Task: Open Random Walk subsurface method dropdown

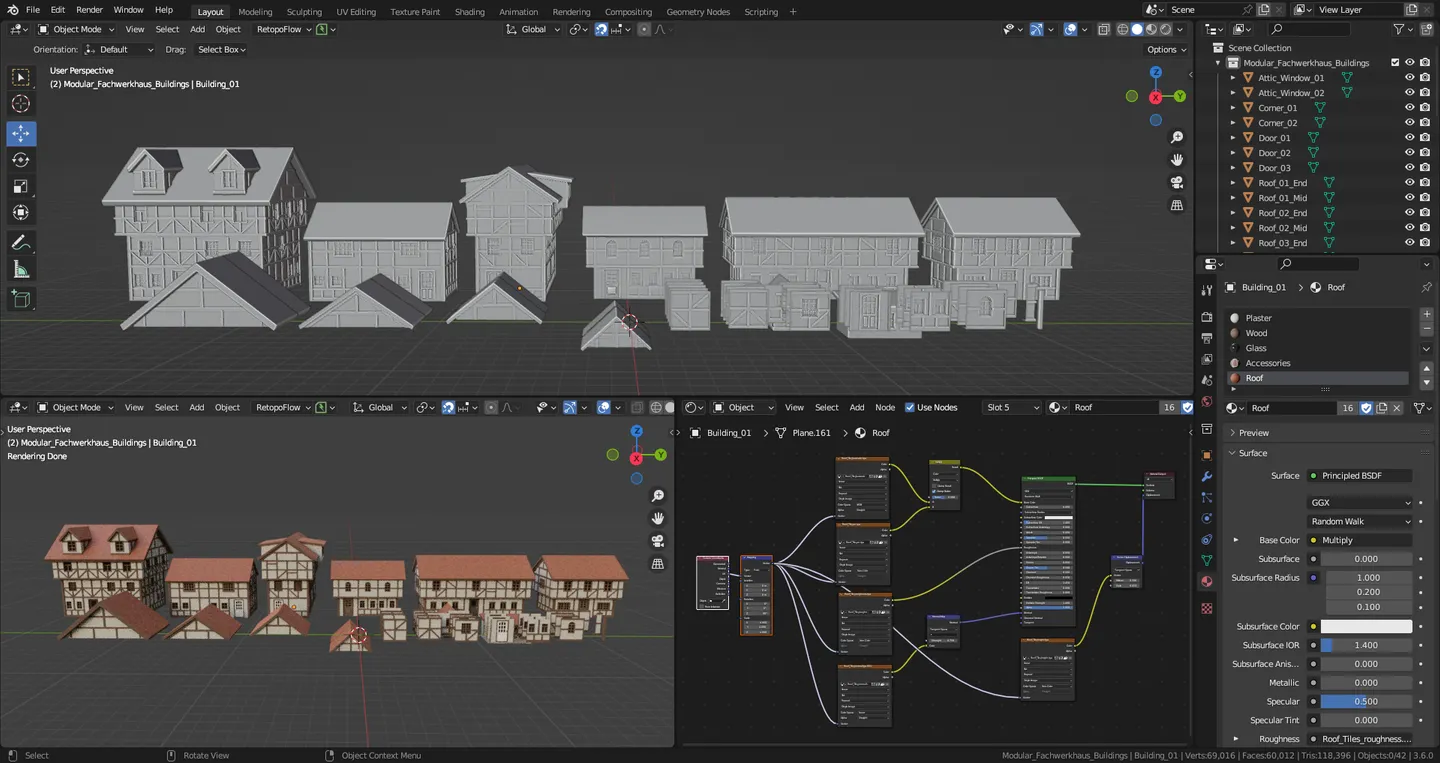Action: [1360, 521]
